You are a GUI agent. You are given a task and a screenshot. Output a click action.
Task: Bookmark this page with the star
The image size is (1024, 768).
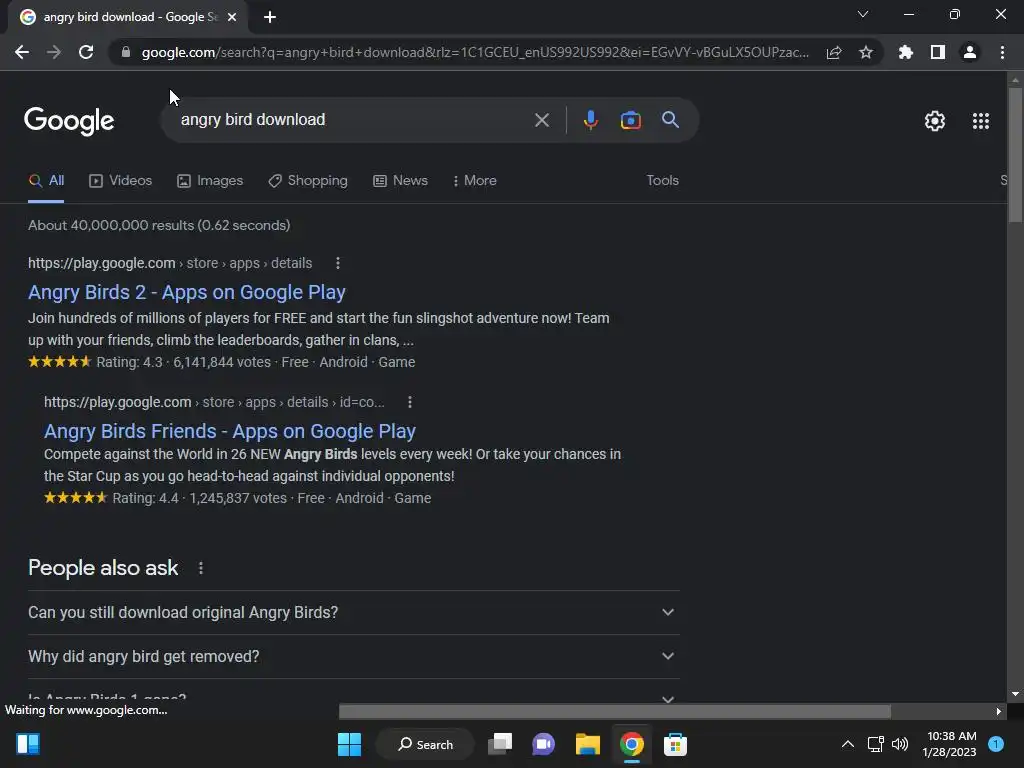pyautogui.click(x=866, y=52)
